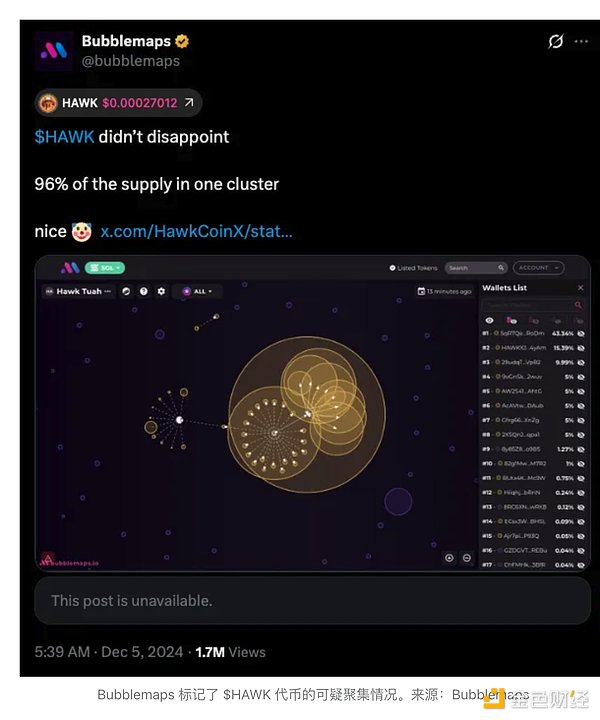Expand the ALL filter dropdown

pyautogui.click(x=199, y=291)
